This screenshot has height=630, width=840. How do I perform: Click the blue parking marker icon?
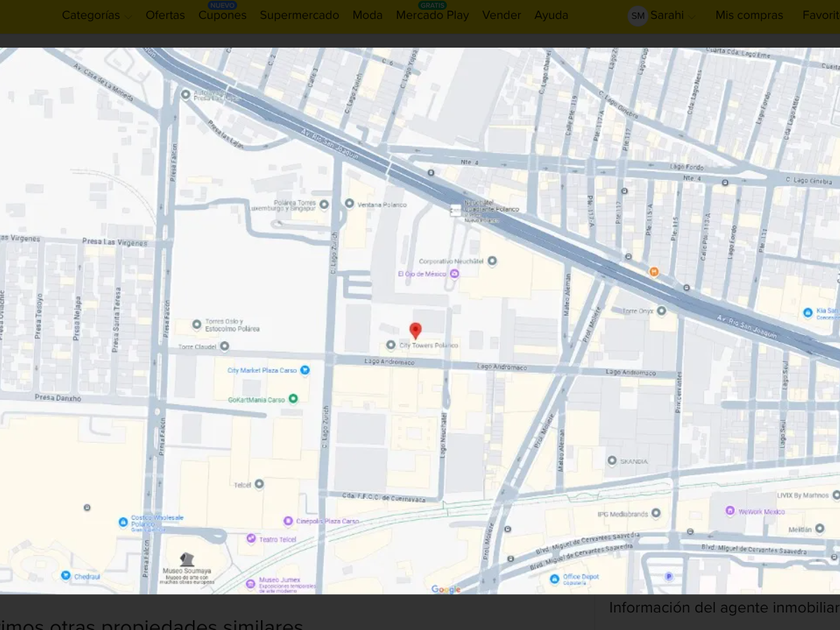click(668, 576)
